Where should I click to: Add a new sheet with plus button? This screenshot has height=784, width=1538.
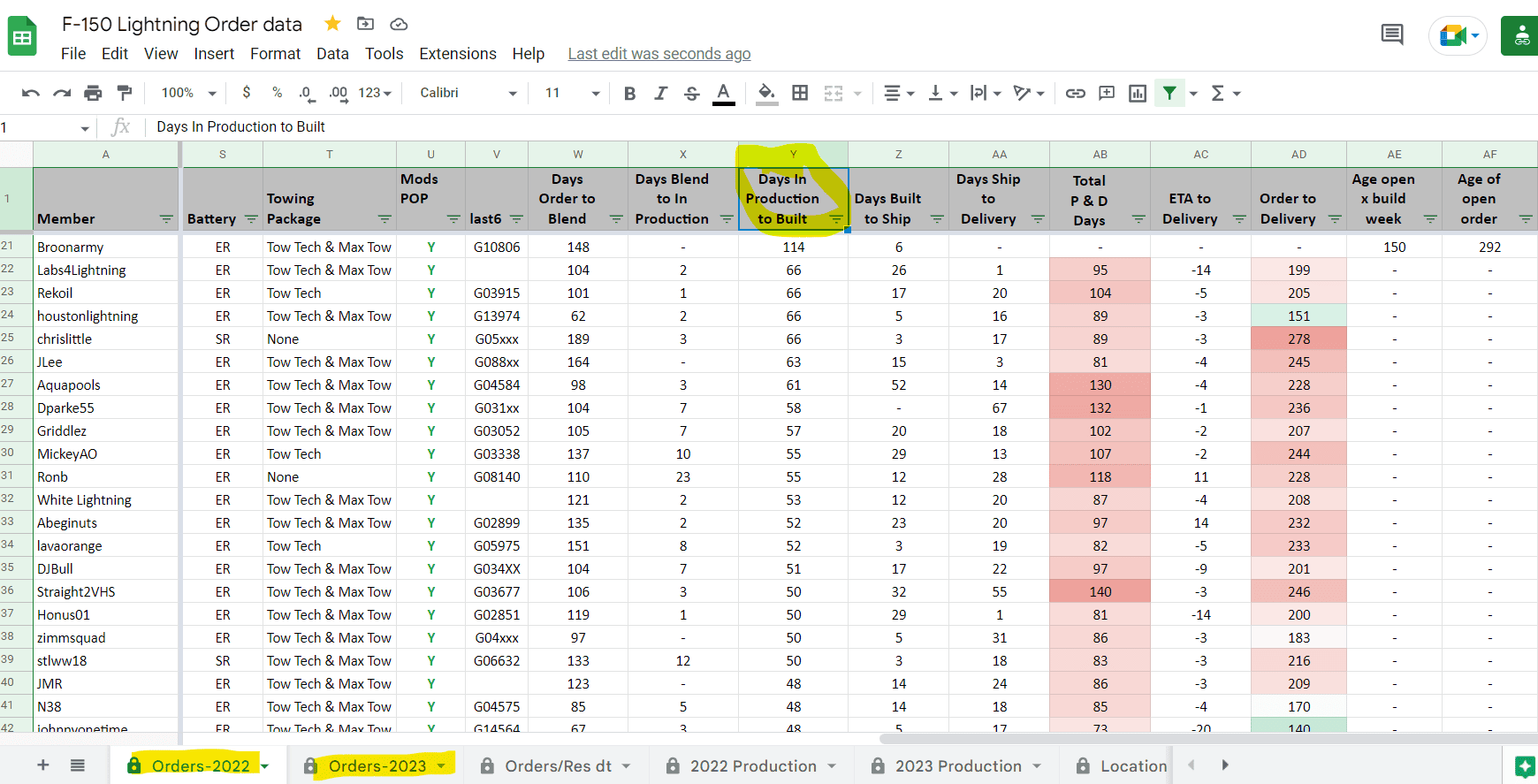click(x=42, y=765)
